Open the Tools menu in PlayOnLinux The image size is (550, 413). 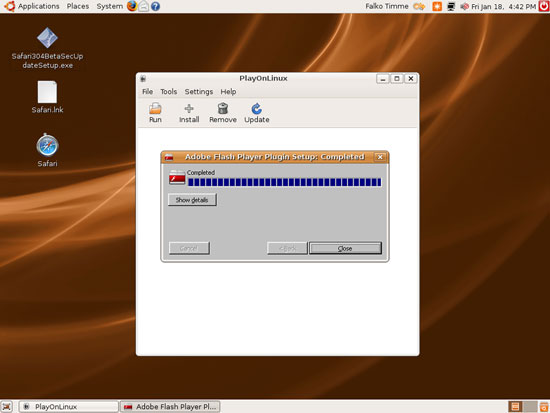(169, 92)
